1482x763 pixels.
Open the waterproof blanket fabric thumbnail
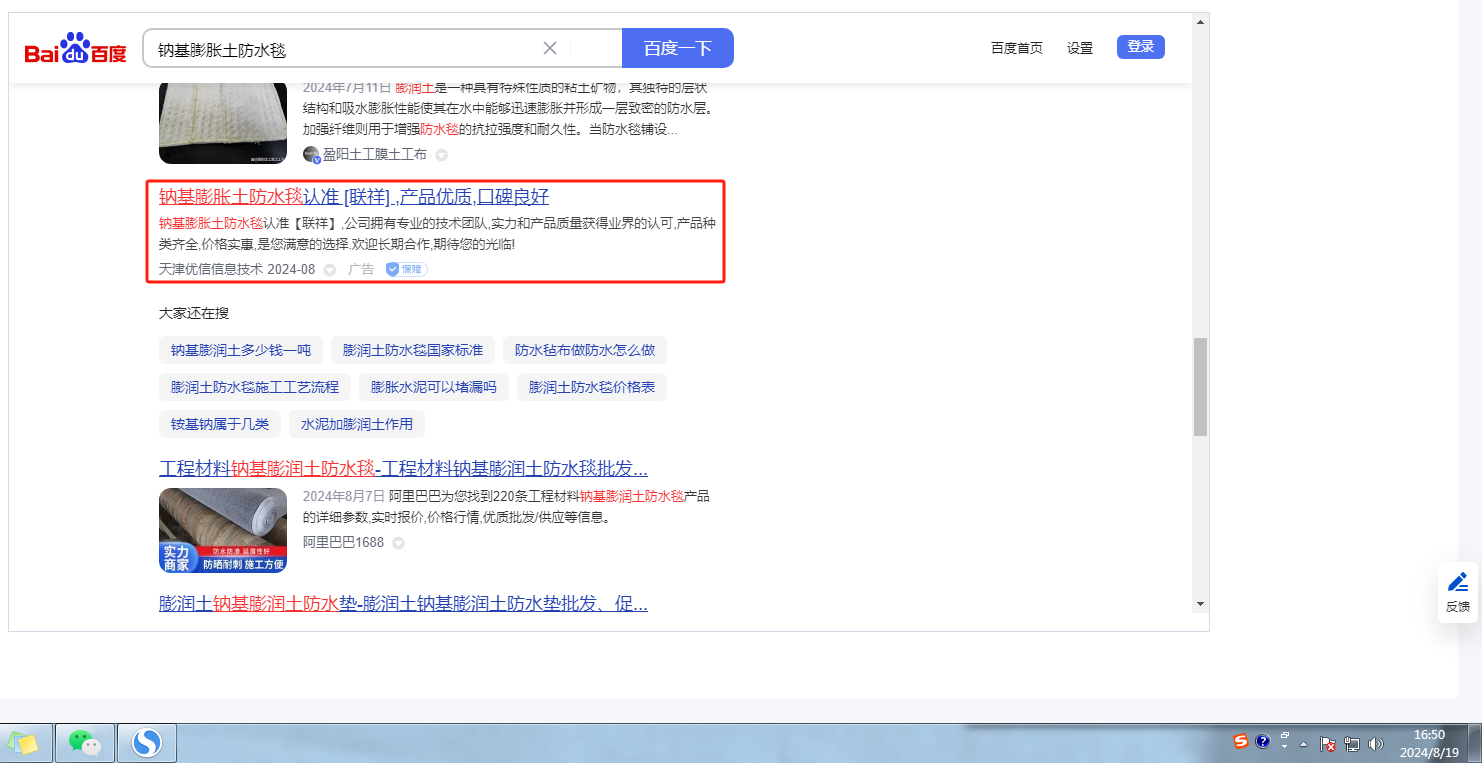[223, 122]
